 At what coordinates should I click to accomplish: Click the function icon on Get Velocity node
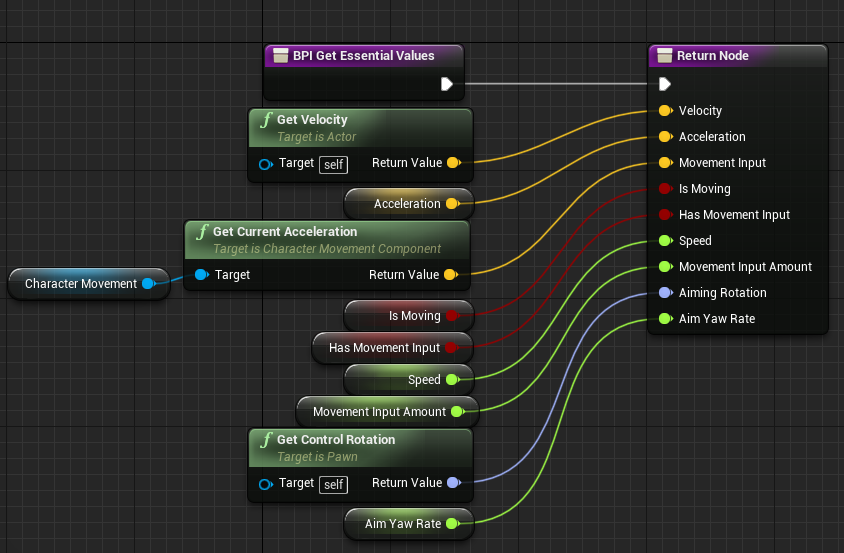coord(265,120)
